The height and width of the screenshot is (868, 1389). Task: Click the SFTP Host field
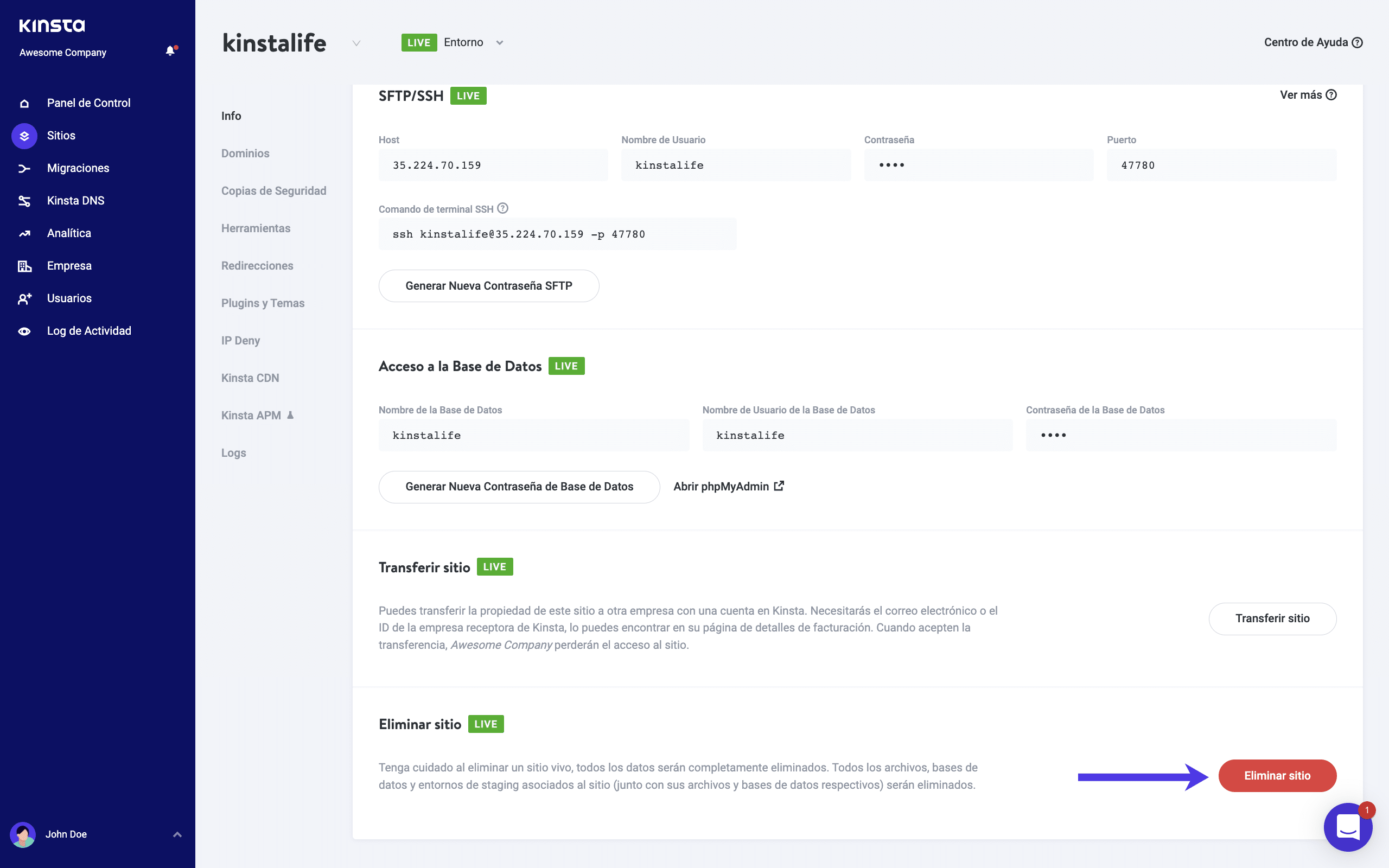click(493, 165)
